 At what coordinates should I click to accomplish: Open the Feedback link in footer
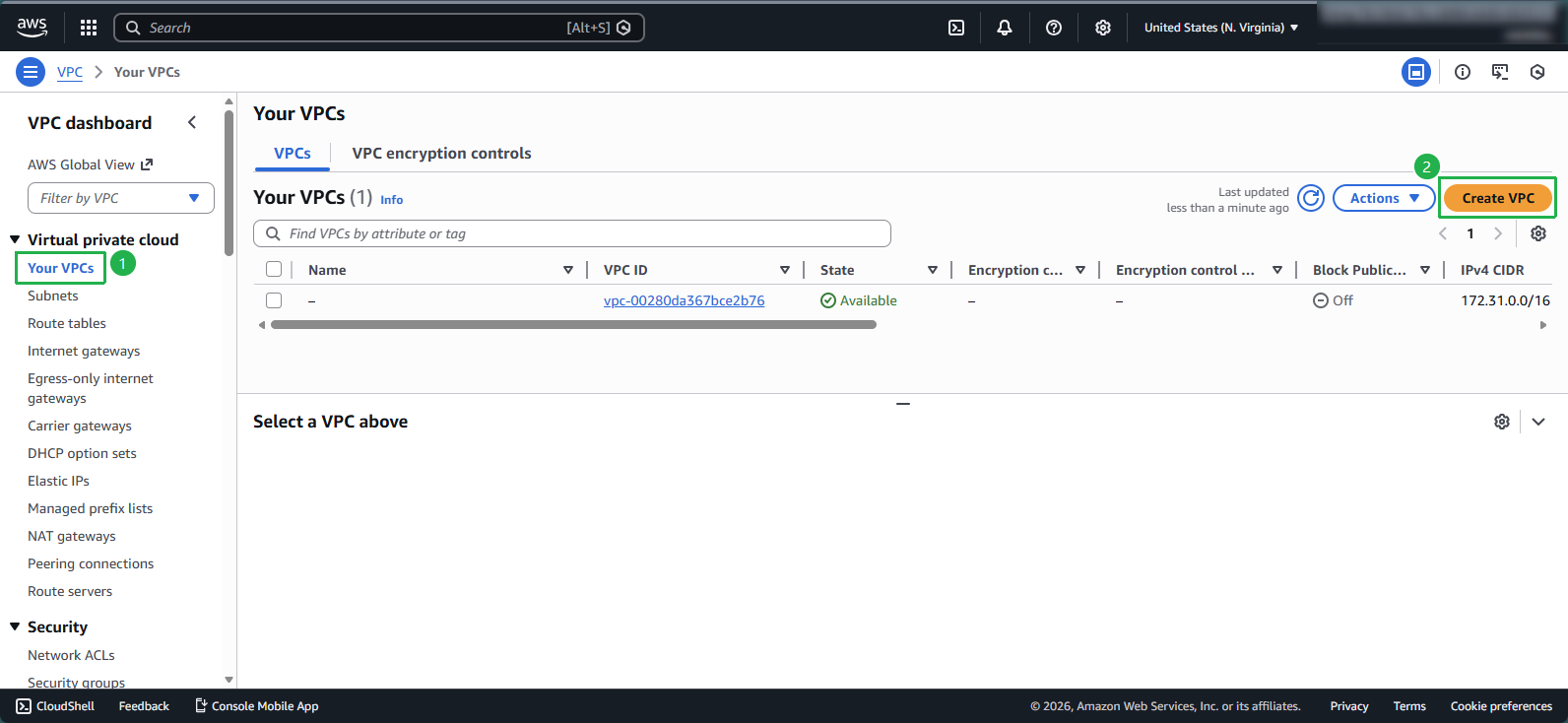(144, 706)
